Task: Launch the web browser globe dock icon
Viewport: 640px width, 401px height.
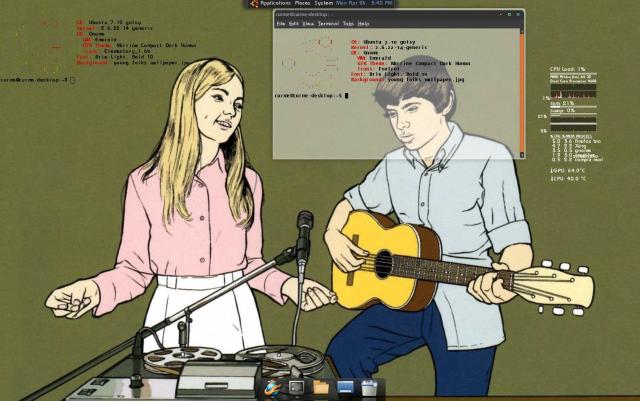Action: click(272, 387)
